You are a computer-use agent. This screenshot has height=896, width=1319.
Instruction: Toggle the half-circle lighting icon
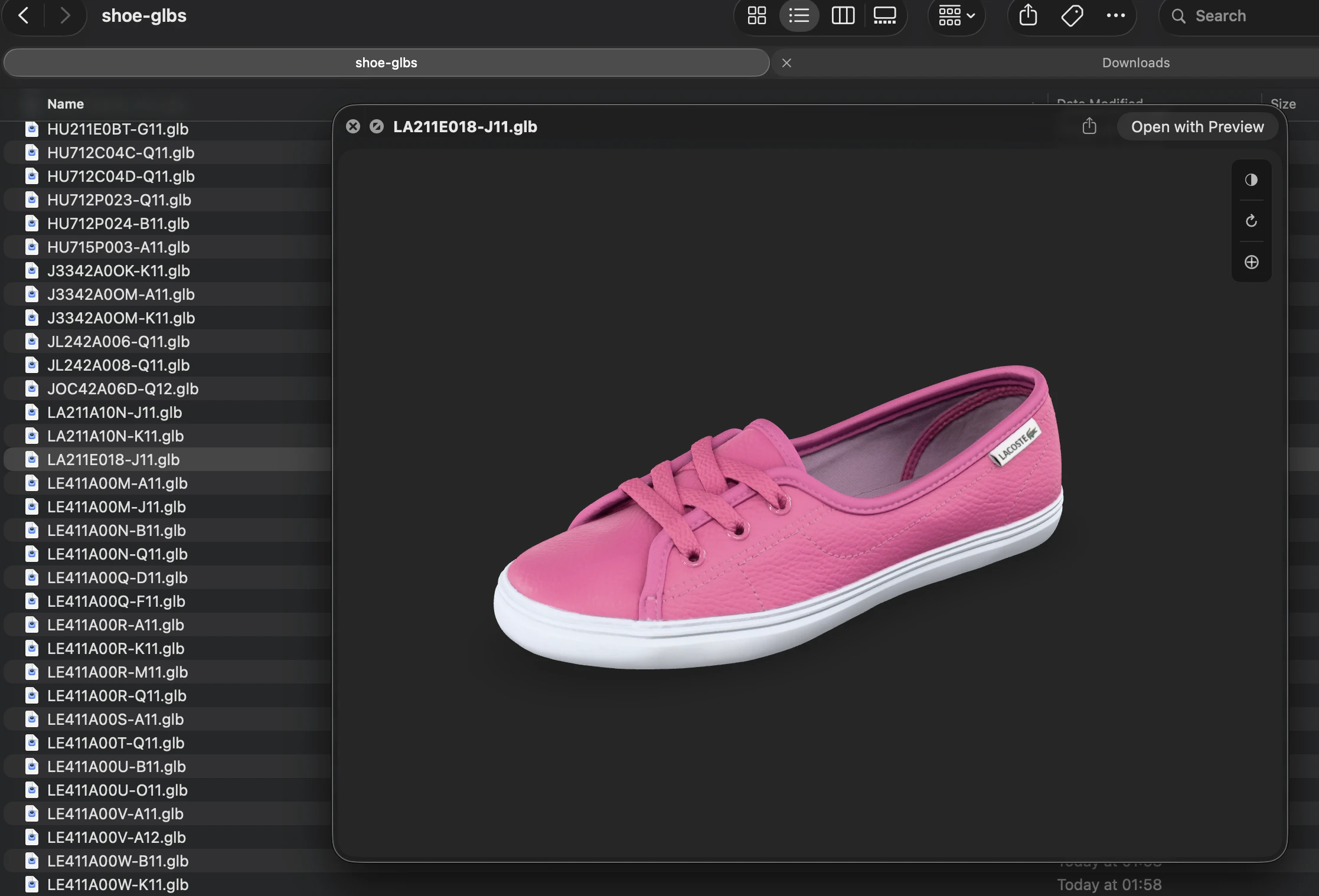[x=1251, y=180]
